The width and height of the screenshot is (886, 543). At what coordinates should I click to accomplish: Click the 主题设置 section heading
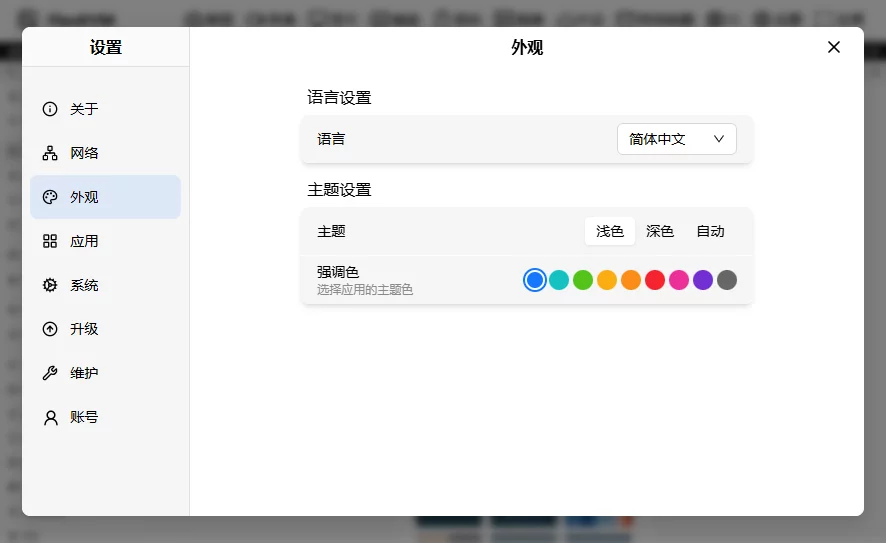pyautogui.click(x=339, y=190)
